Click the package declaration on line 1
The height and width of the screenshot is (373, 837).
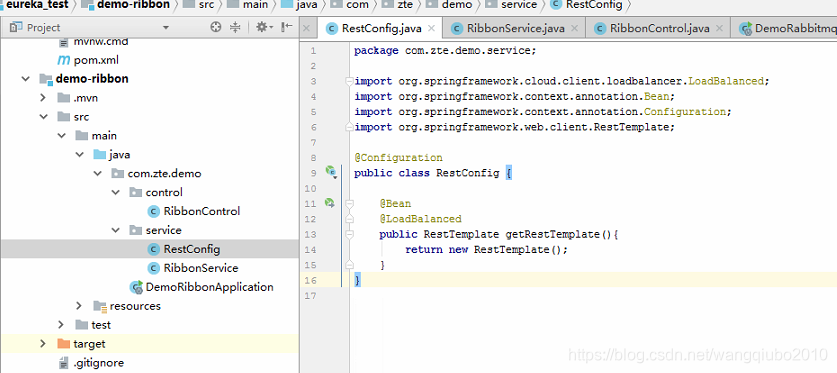445,51
